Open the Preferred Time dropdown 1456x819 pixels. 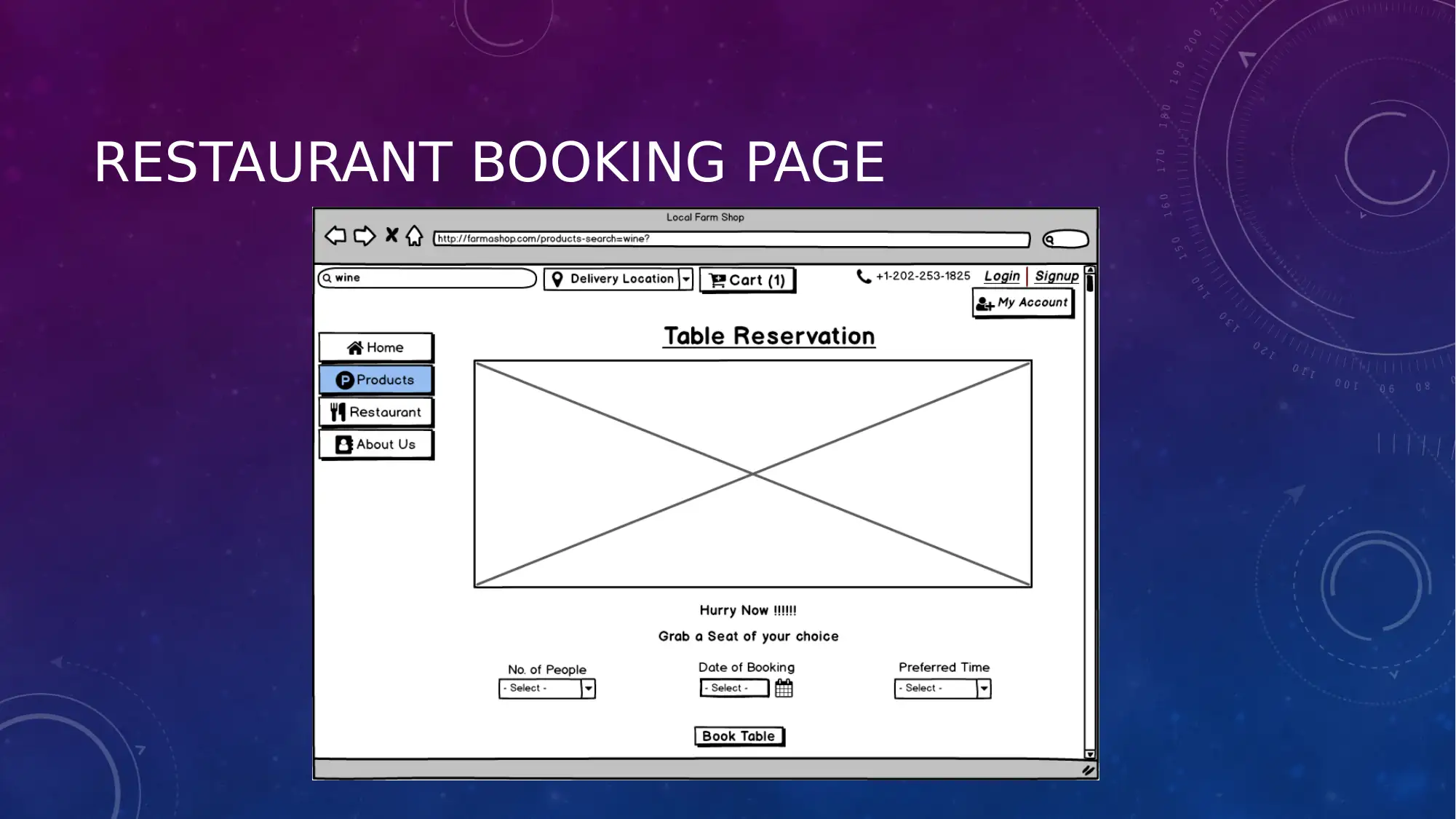click(x=984, y=688)
